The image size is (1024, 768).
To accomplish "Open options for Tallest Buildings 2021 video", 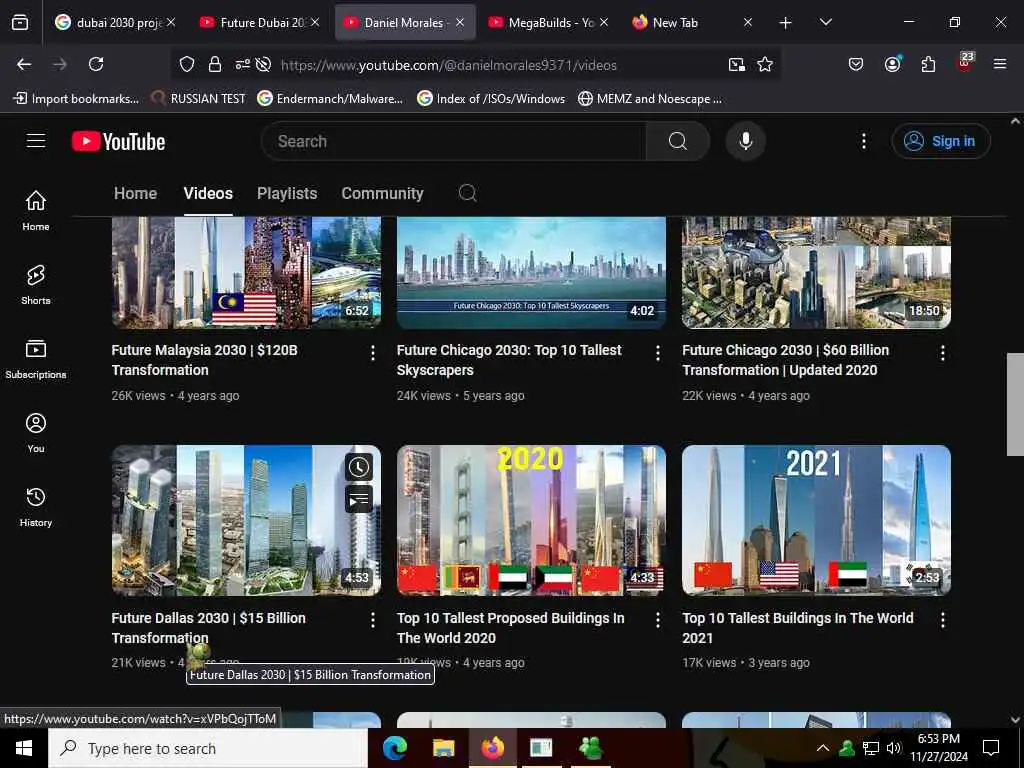I will (x=942, y=620).
